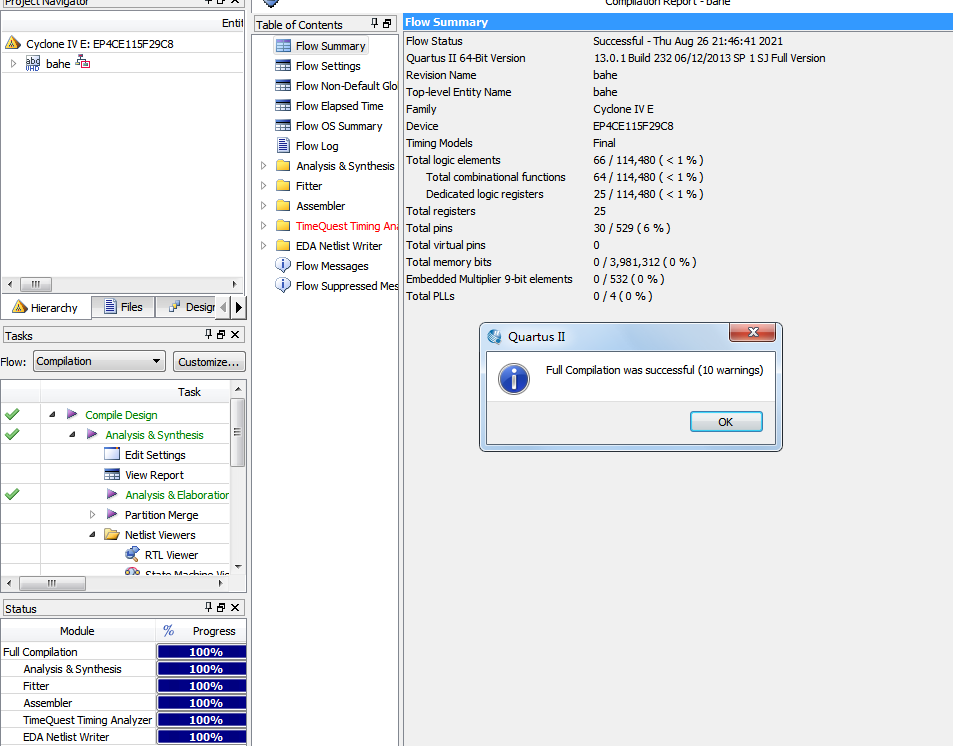The height and width of the screenshot is (746, 953).
Task: Open Flow Suppressed Messages info icon
Action: [x=283, y=285]
